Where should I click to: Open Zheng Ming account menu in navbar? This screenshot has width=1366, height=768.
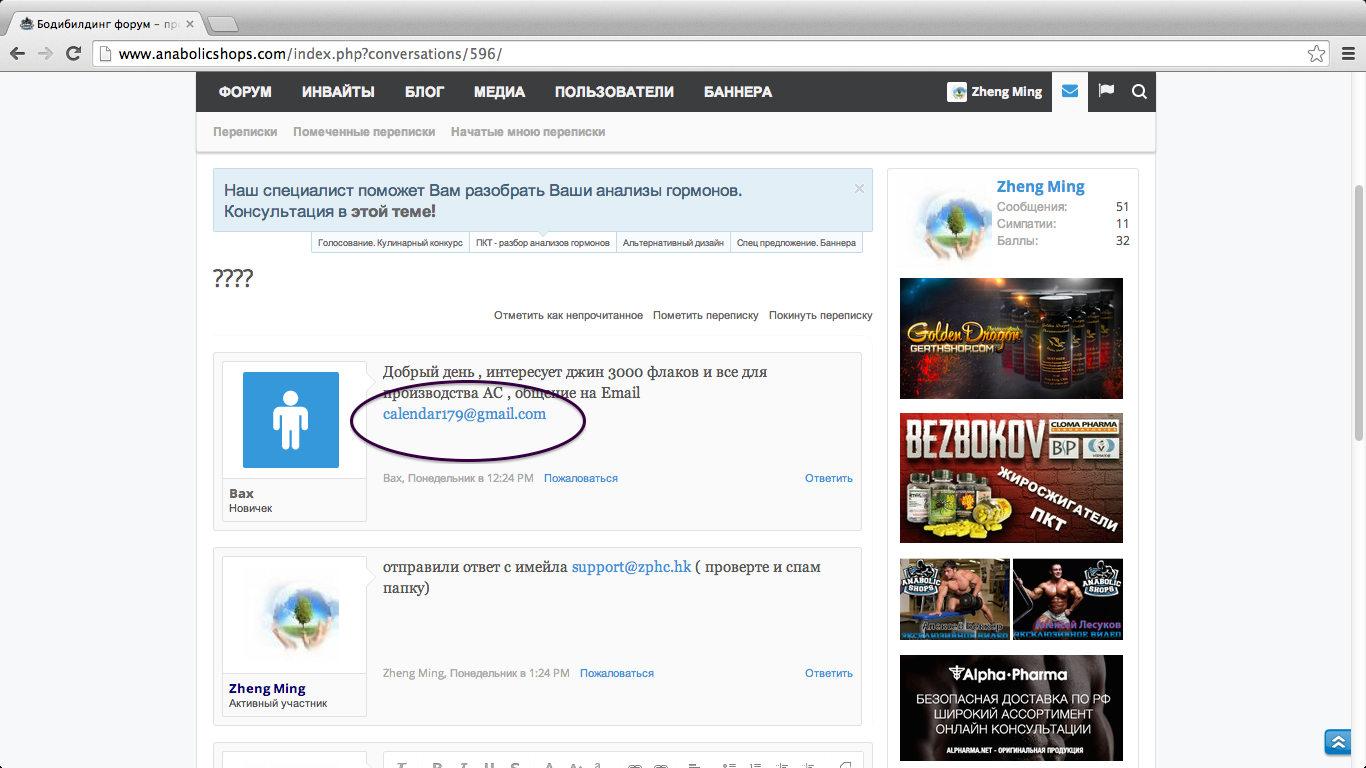coord(995,91)
